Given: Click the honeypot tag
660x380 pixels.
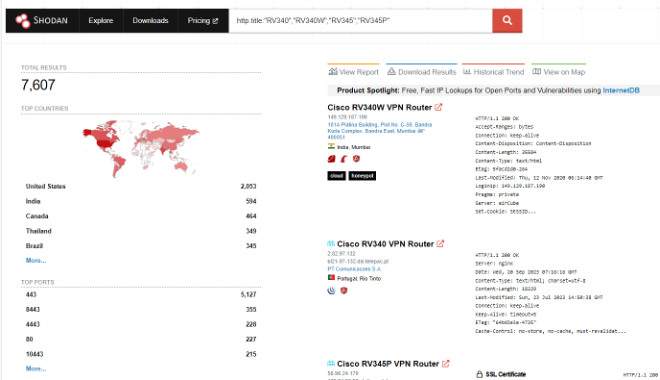Looking at the screenshot, I should click(x=362, y=176).
